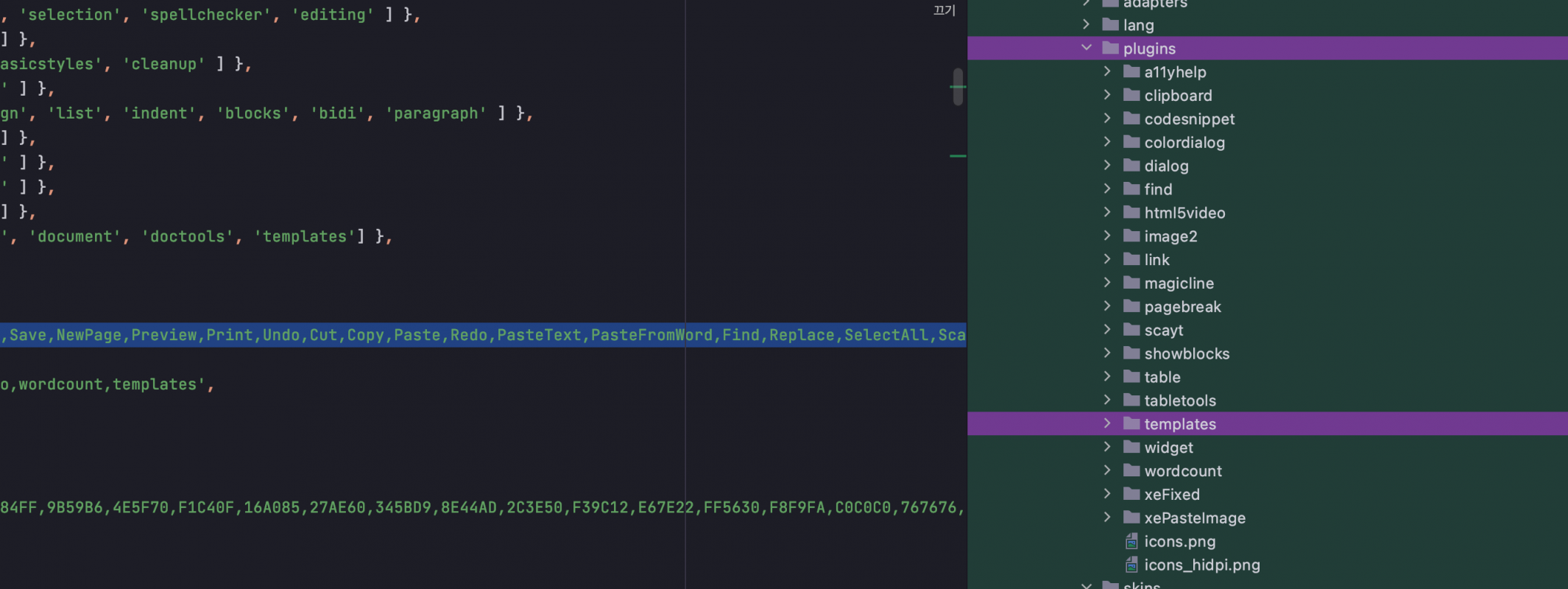Viewport: 1568px width, 589px height.
Task: Expand the templates folder arrow
Action: [1107, 423]
